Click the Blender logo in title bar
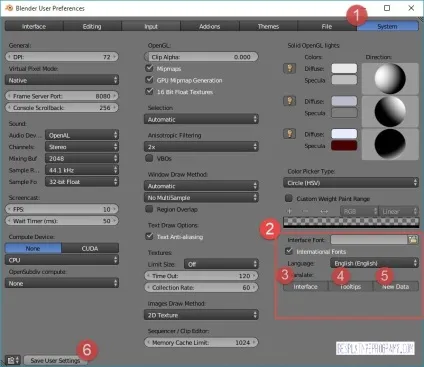Viewport: 424px width, 367px height. 9,8
